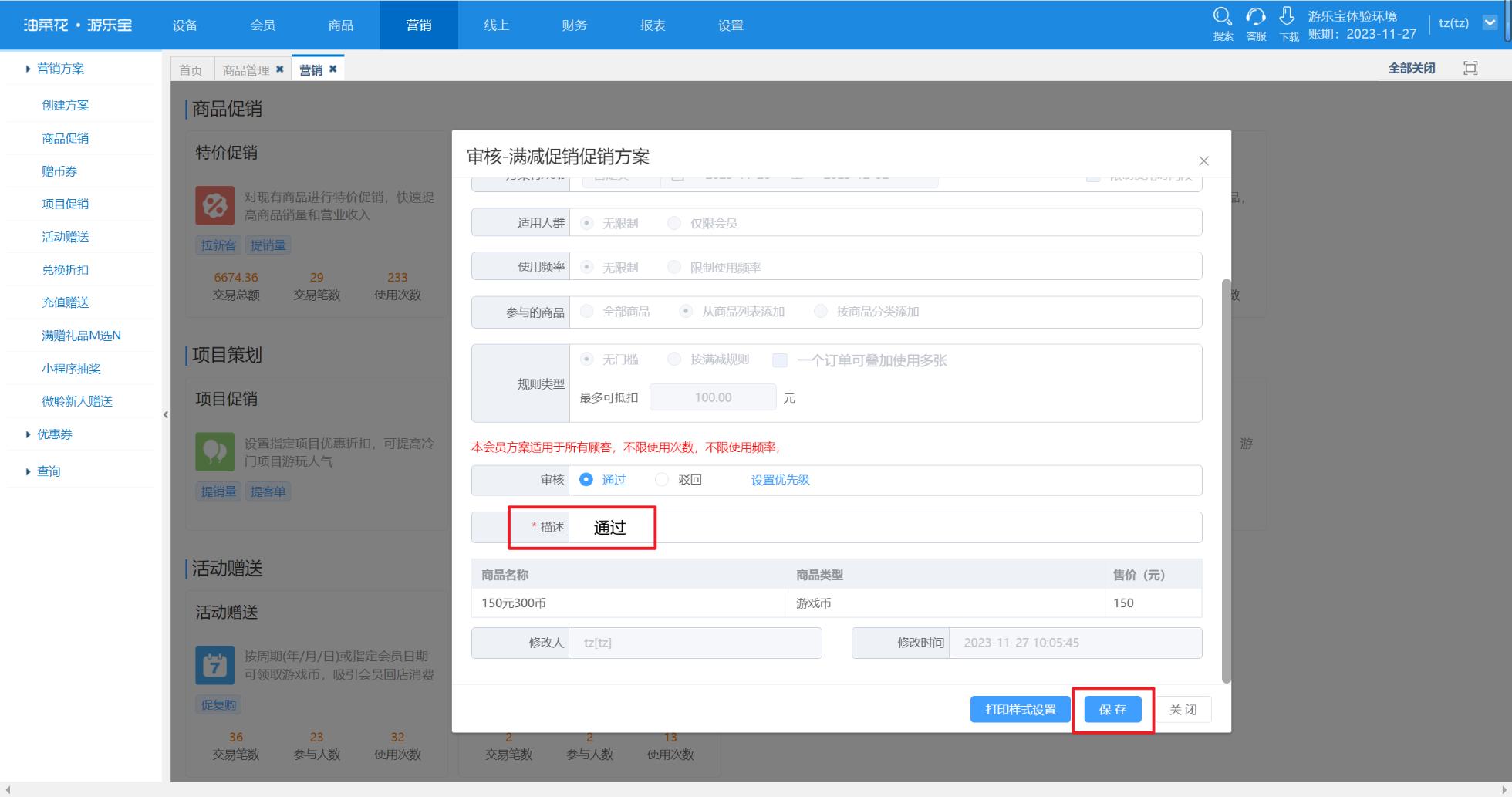The image size is (1512, 797).
Task: Open the 会员 top menu
Action: coord(263,25)
